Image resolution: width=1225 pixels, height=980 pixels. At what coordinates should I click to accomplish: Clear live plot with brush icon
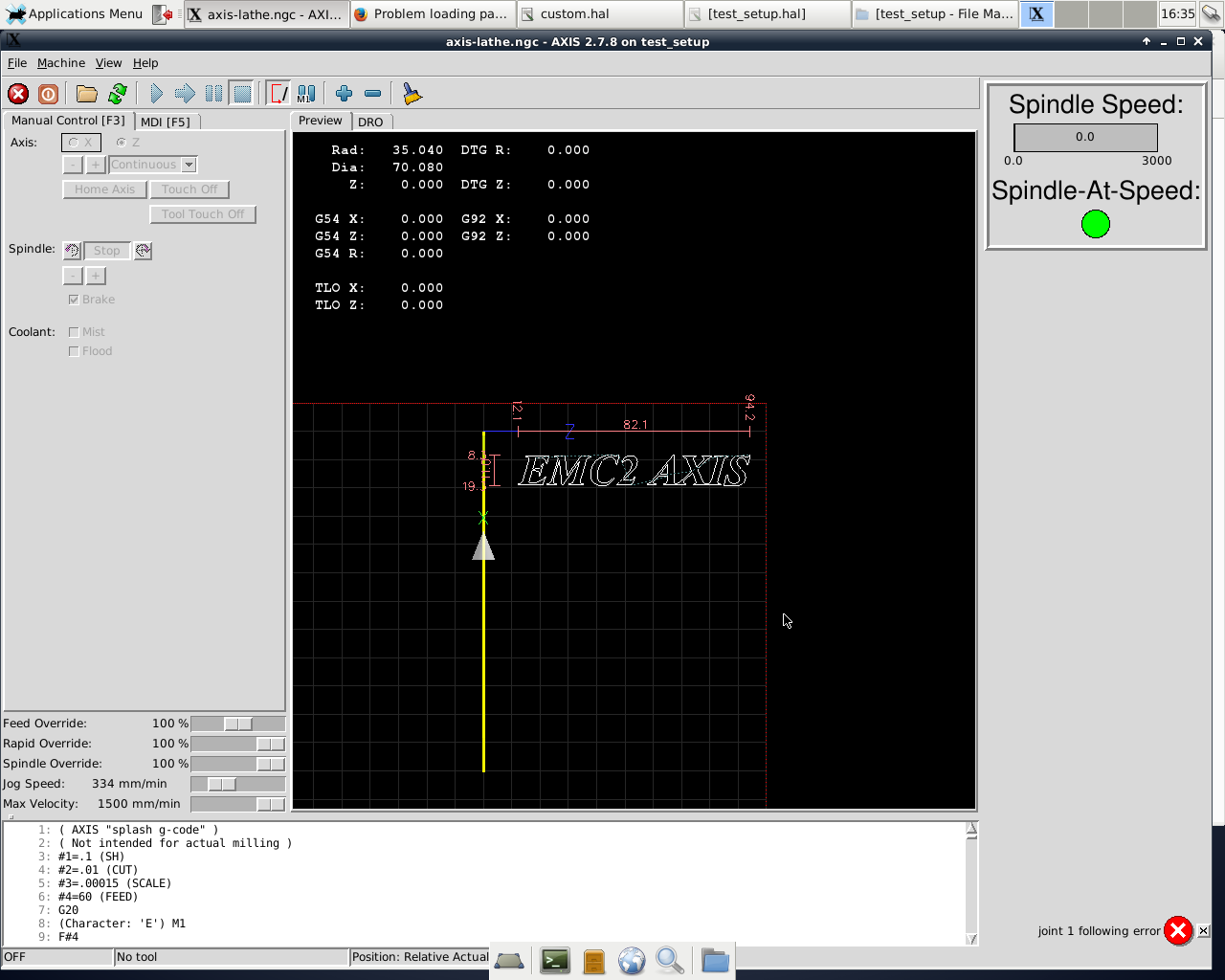[412, 94]
